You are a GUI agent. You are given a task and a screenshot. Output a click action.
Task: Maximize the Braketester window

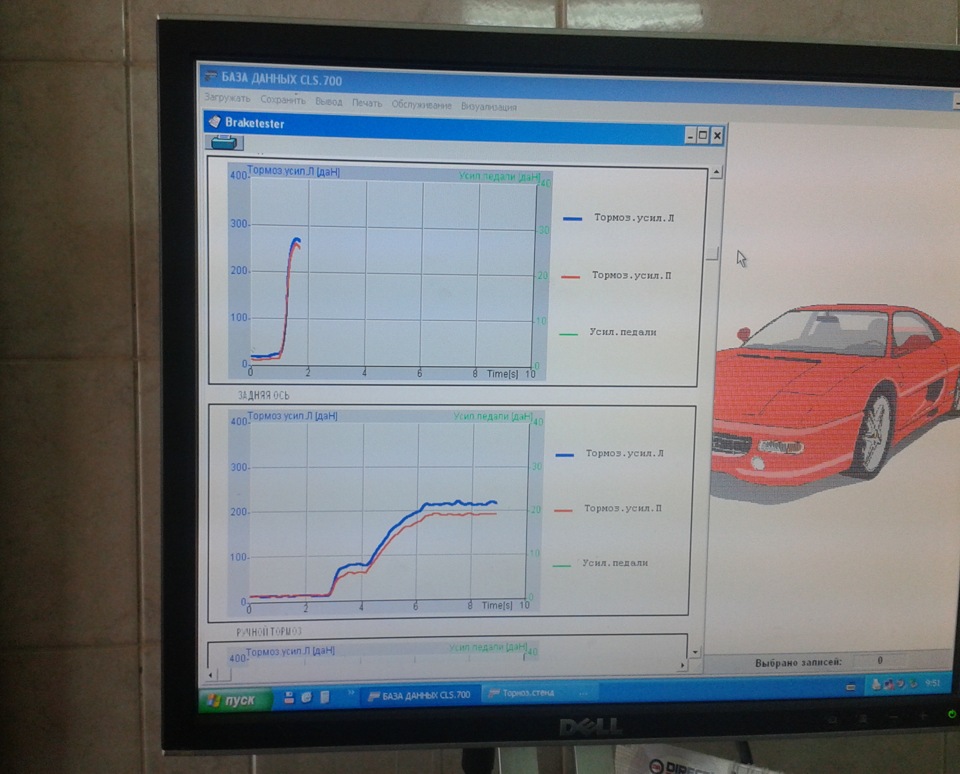(x=703, y=135)
